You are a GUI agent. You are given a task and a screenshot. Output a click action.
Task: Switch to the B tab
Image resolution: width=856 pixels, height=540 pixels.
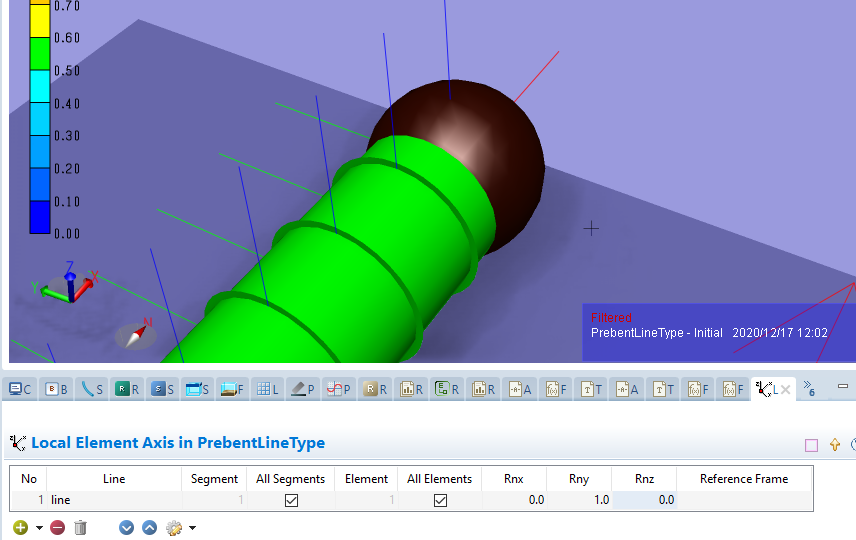pos(57,389)
